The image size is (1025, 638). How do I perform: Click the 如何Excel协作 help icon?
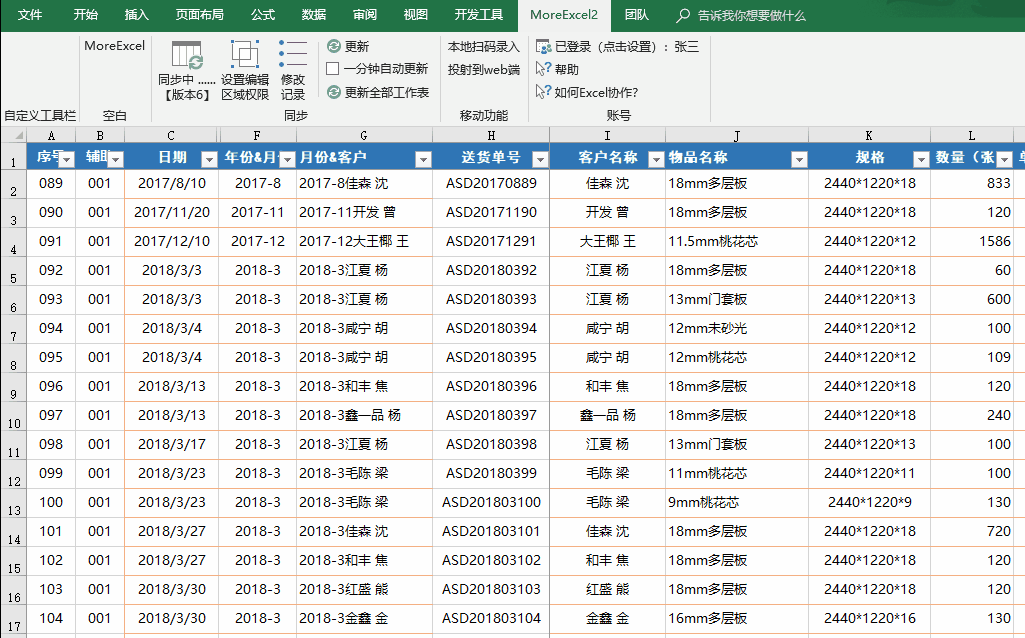543,92
